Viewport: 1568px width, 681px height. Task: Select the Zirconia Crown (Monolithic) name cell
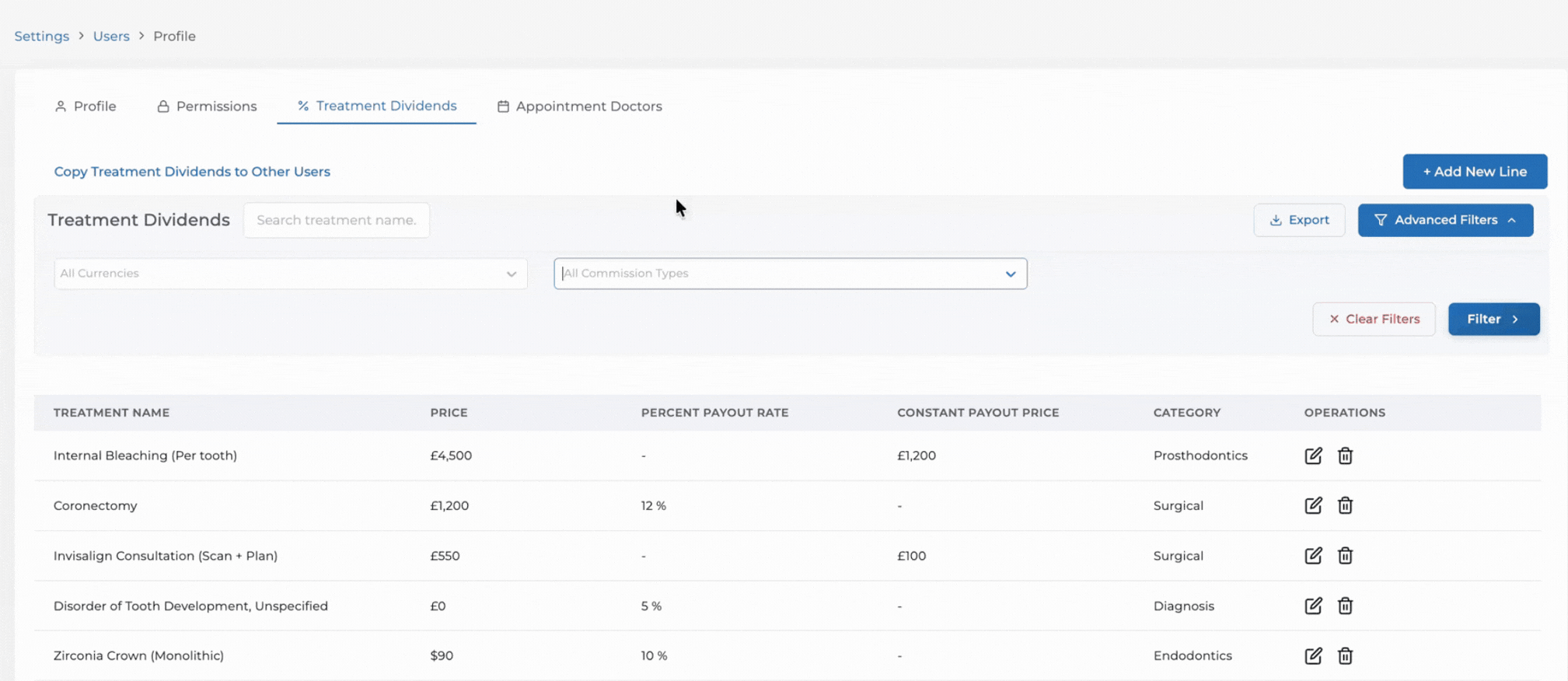point(138,655)
